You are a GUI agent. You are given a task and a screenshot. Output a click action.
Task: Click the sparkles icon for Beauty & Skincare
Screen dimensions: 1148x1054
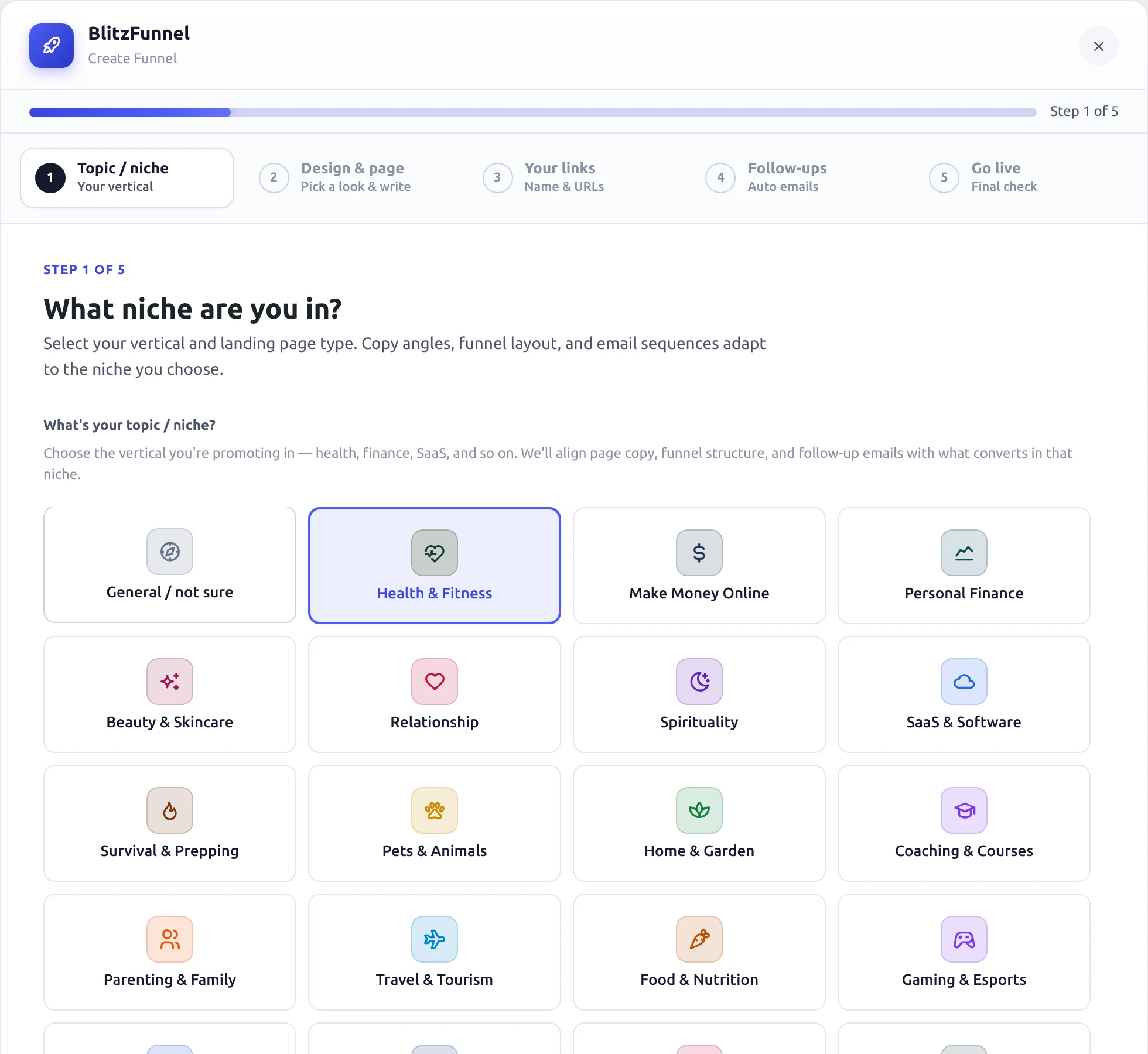coord(170,682)
